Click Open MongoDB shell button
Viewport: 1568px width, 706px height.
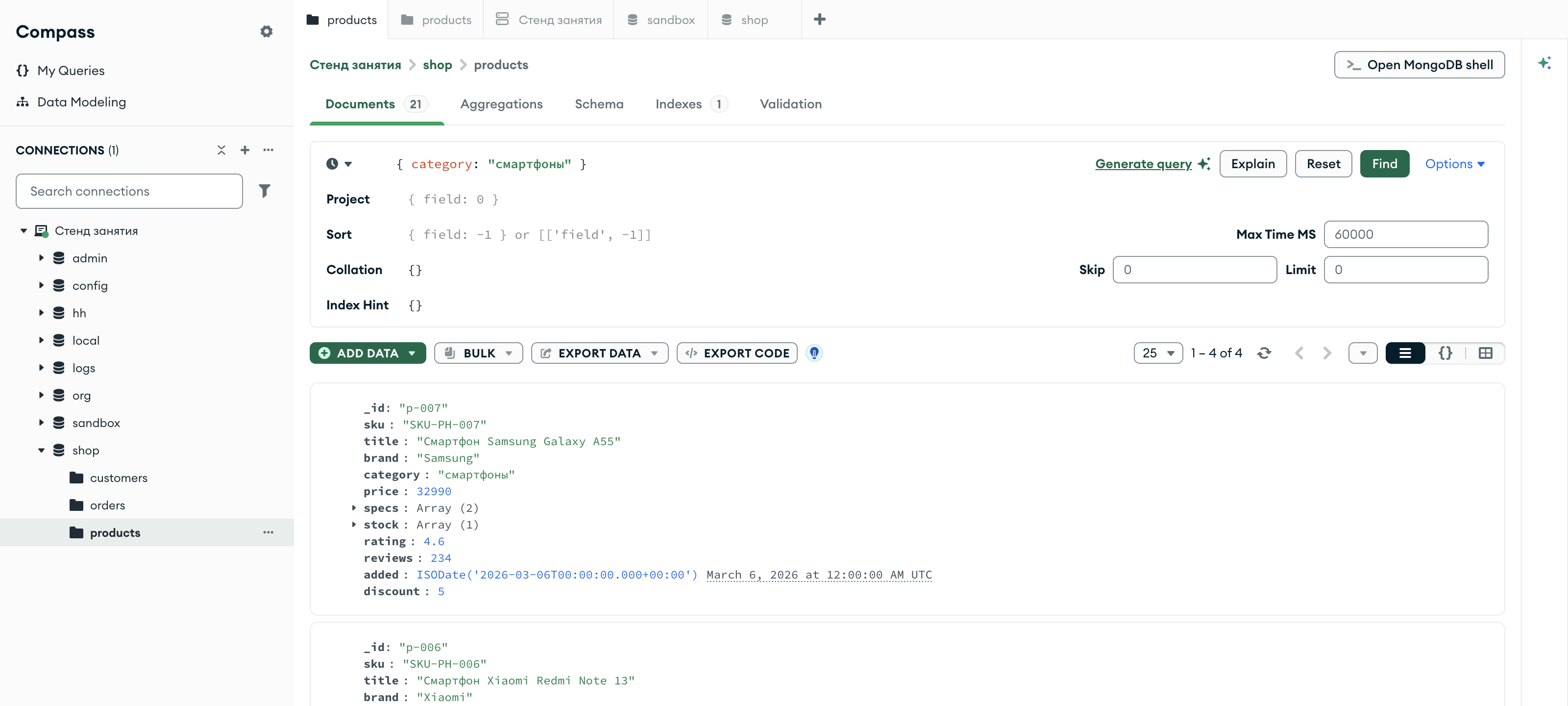[x=1419, y=65]
